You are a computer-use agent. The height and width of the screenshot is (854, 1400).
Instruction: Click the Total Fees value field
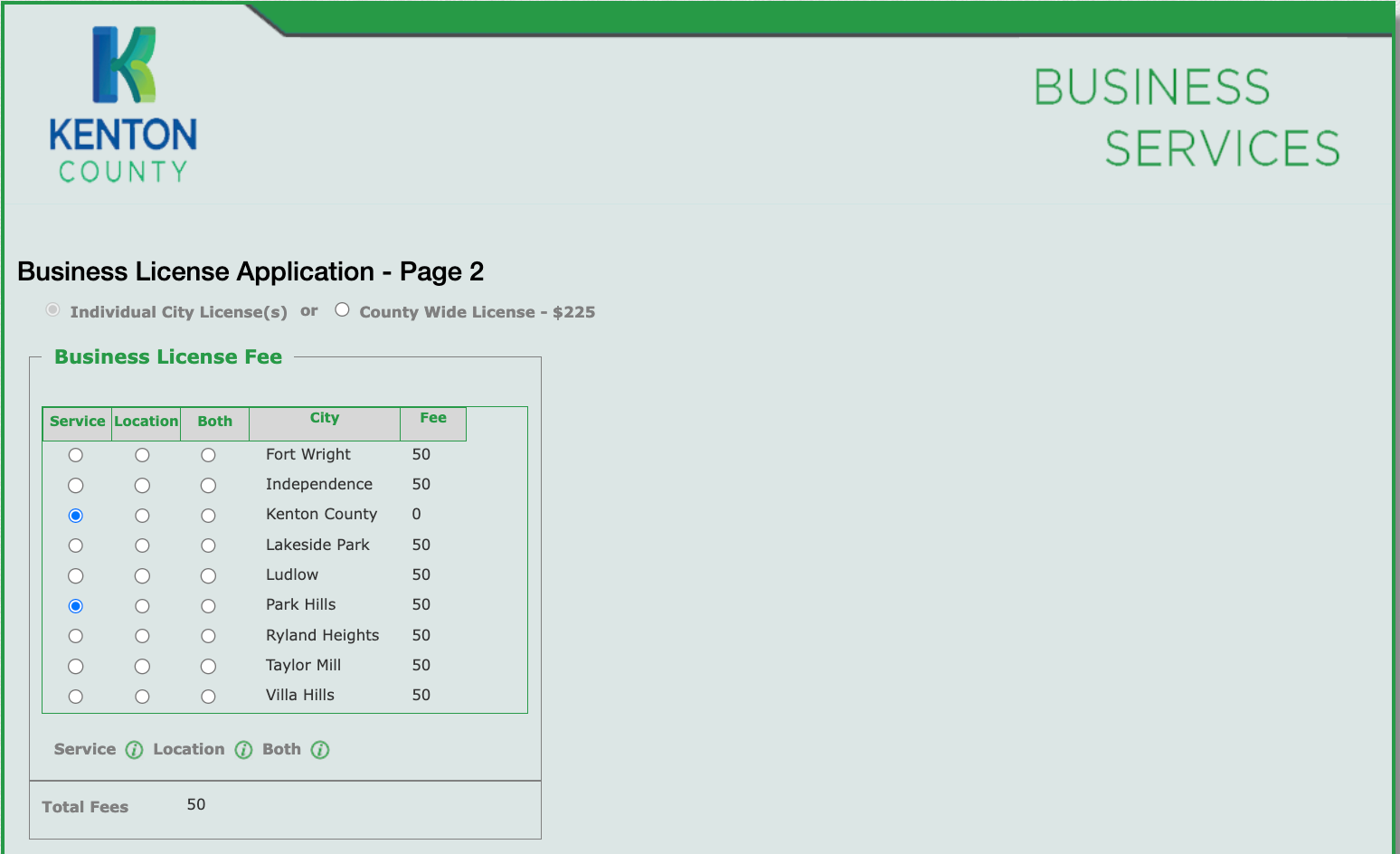(x=196, y=805)
